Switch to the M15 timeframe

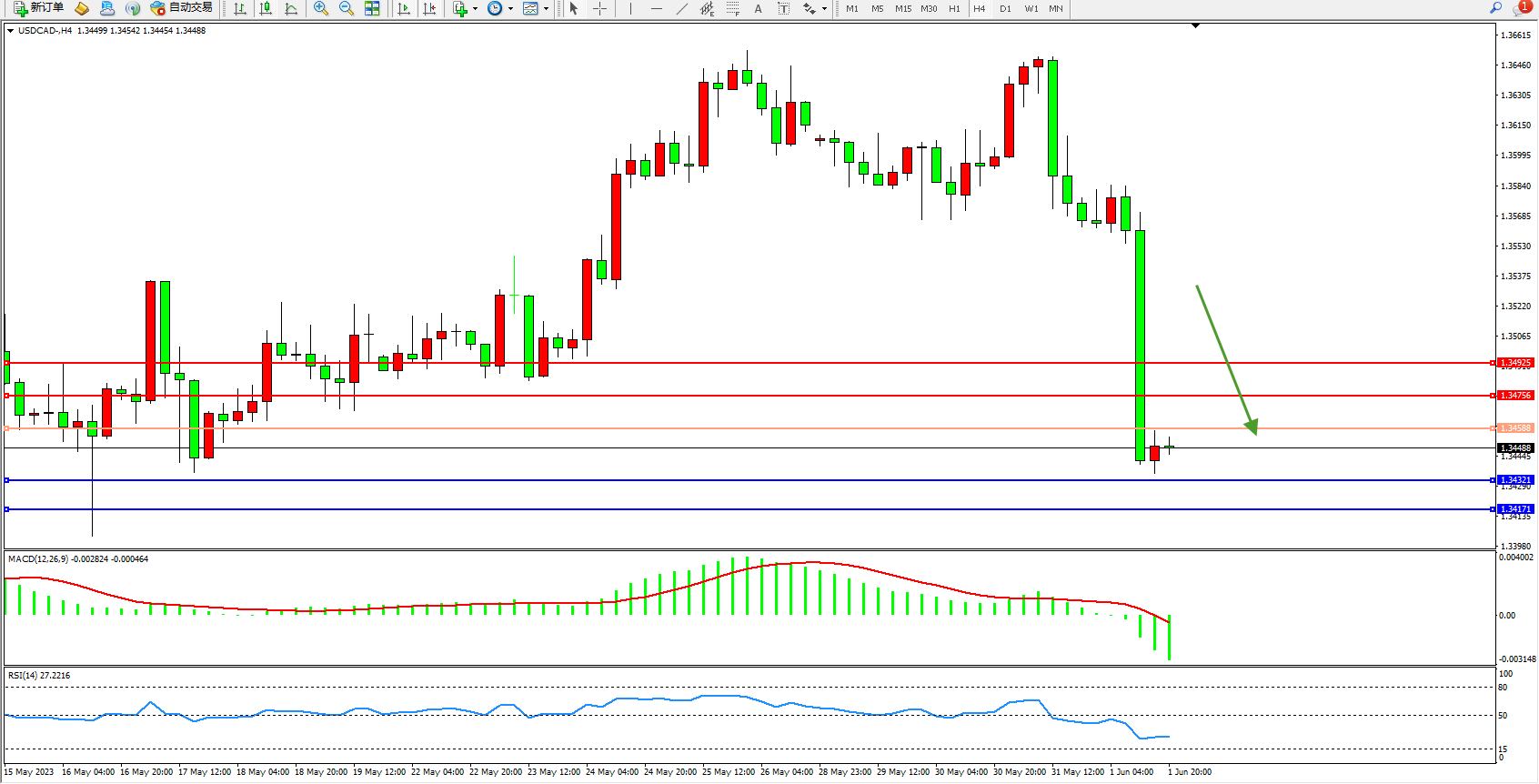[902, 8]
